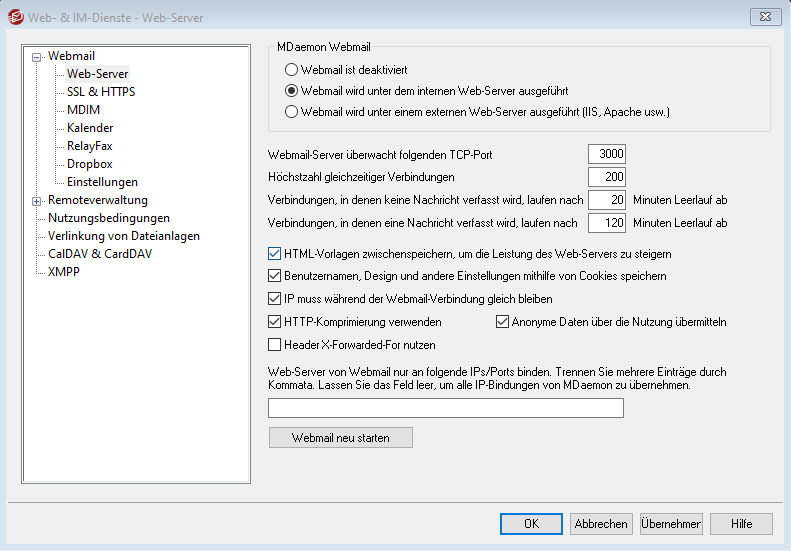Toggle Anonyme Daten über die Nutzung übermitteln
The image size is (791, 551).
503,322
